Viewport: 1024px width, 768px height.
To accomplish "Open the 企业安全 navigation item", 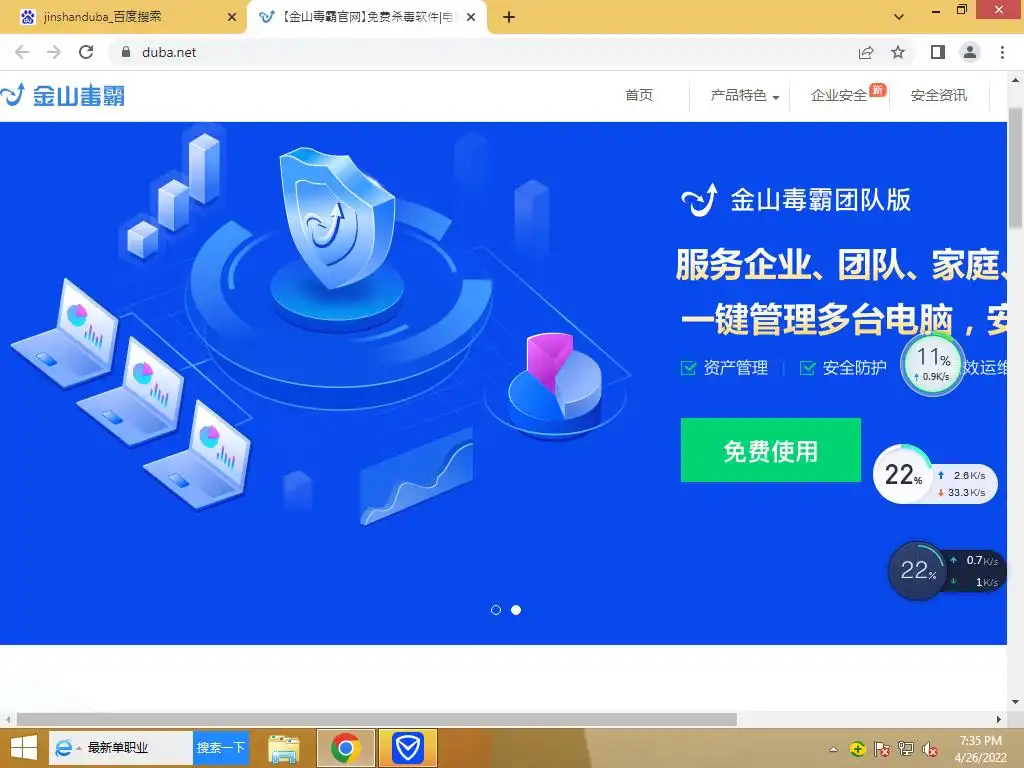I will (839, 95).
